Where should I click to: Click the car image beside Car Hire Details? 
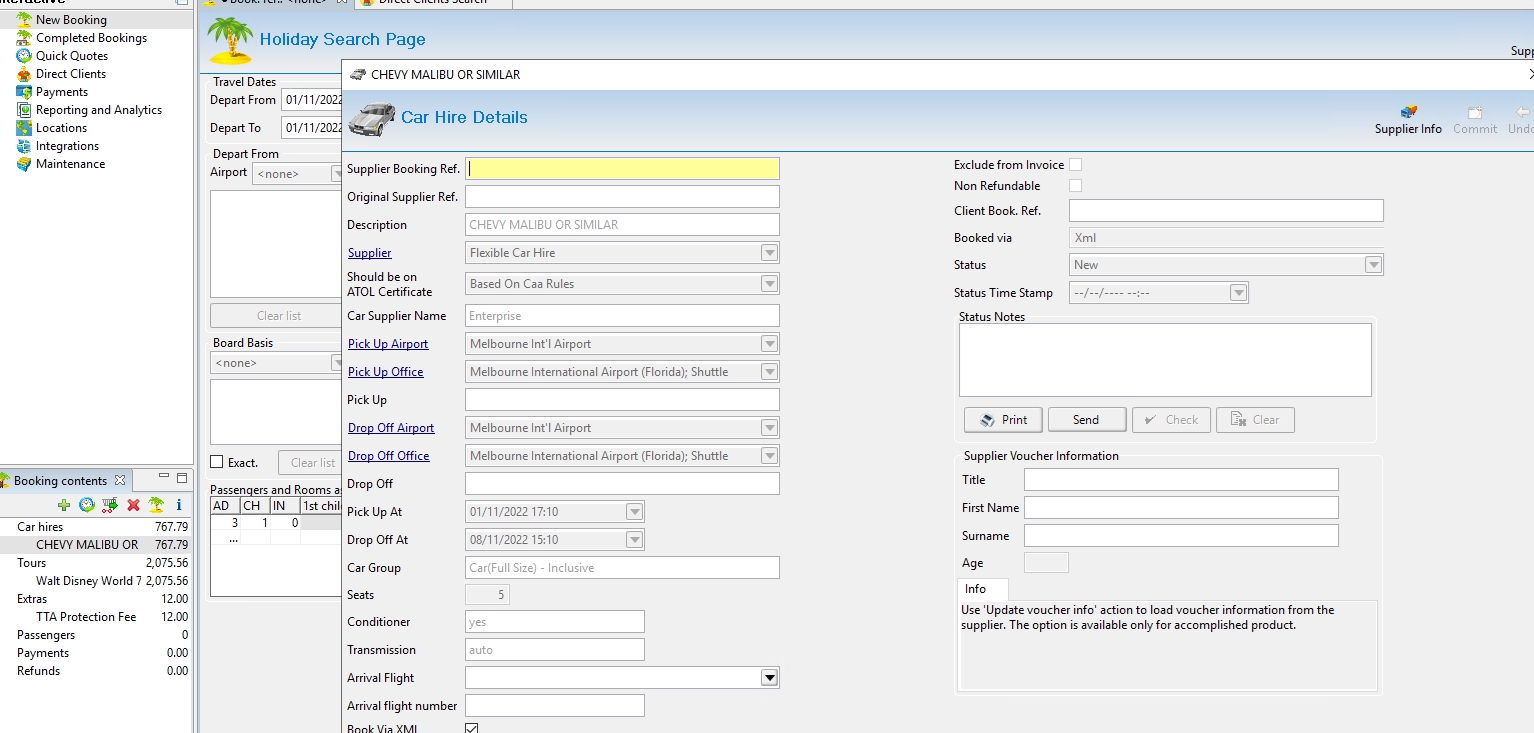click(371, 119)
